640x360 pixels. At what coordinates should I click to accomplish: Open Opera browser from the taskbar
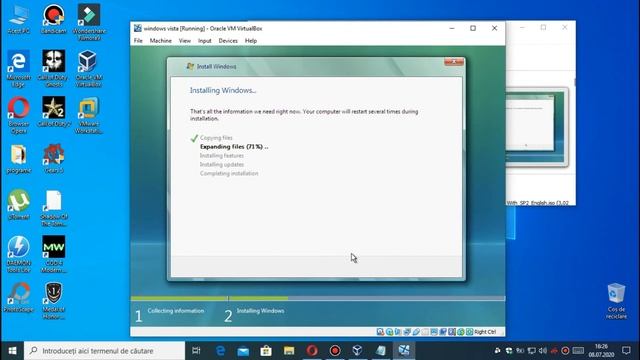click(312, 351)
